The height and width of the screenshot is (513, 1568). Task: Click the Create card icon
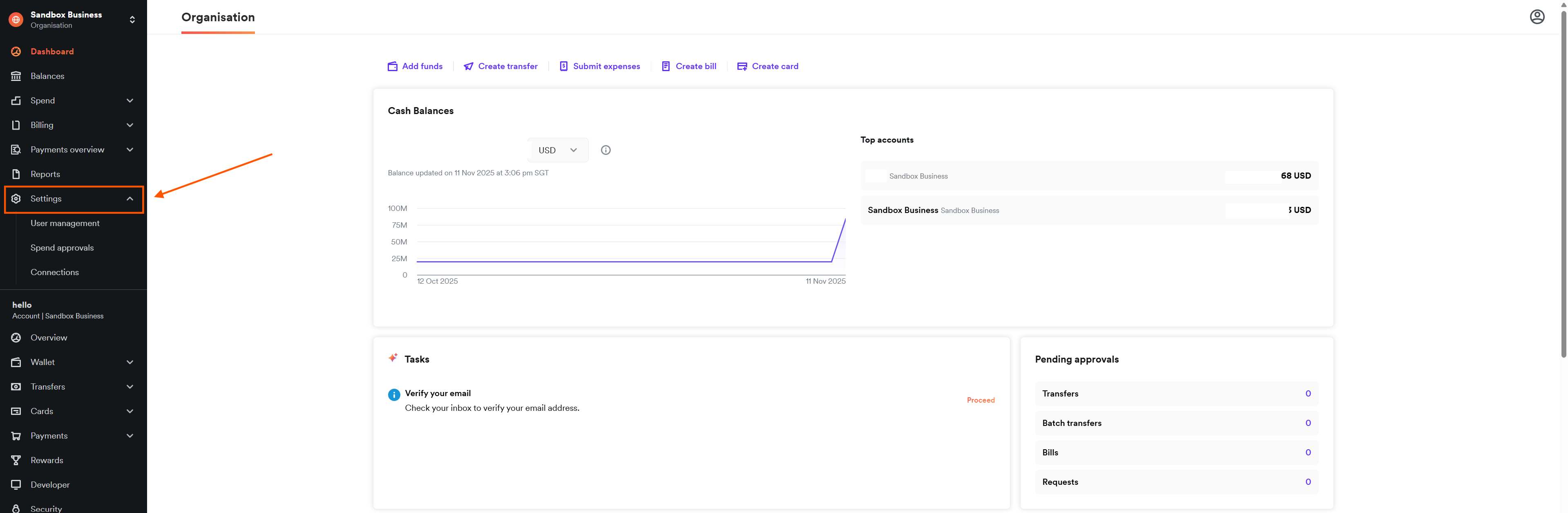(x=742, y=66)
